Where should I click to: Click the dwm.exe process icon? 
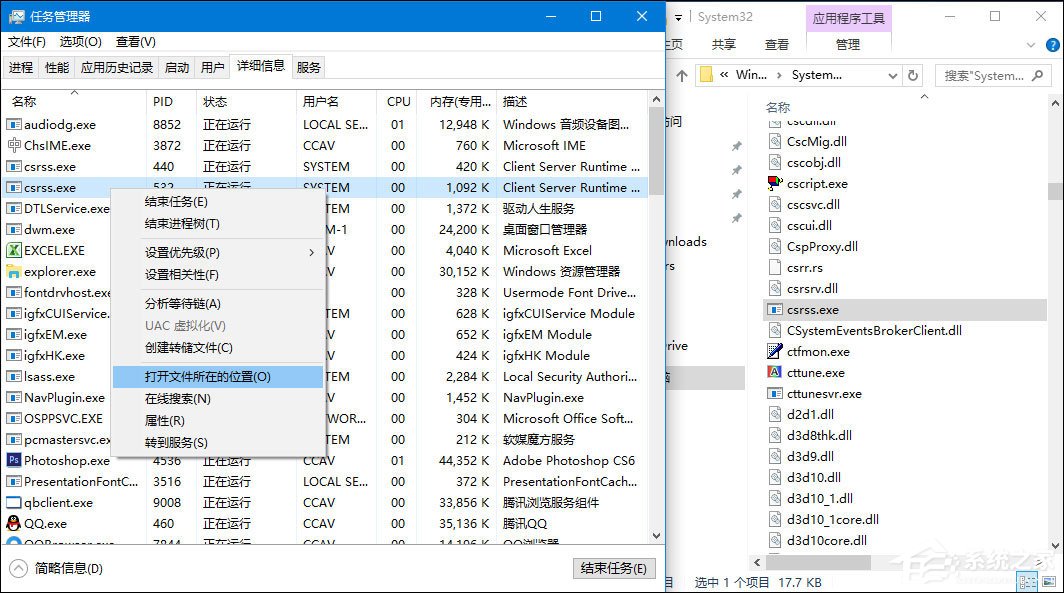coord(14,229)
